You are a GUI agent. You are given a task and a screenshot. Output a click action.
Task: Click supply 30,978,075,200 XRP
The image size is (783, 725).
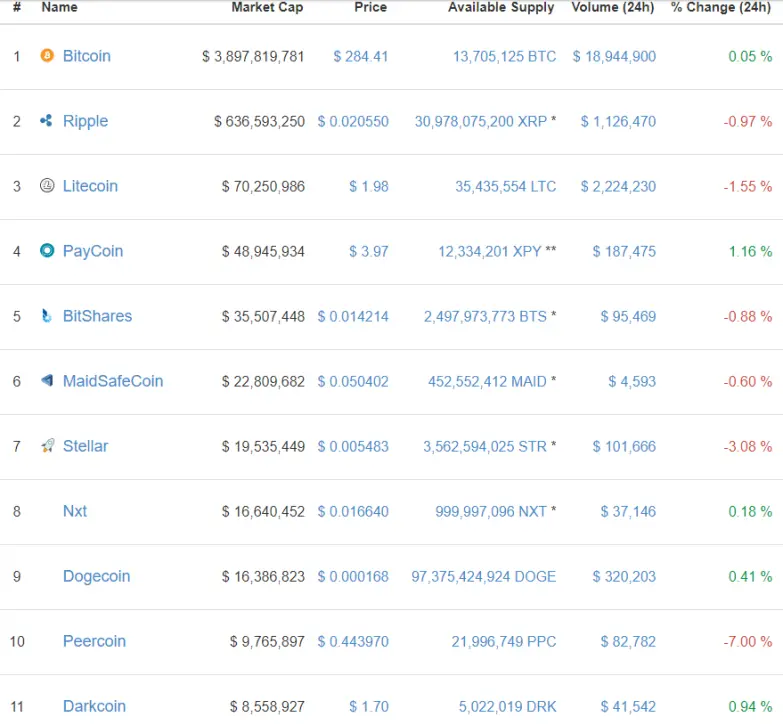(x=481, y=121)
